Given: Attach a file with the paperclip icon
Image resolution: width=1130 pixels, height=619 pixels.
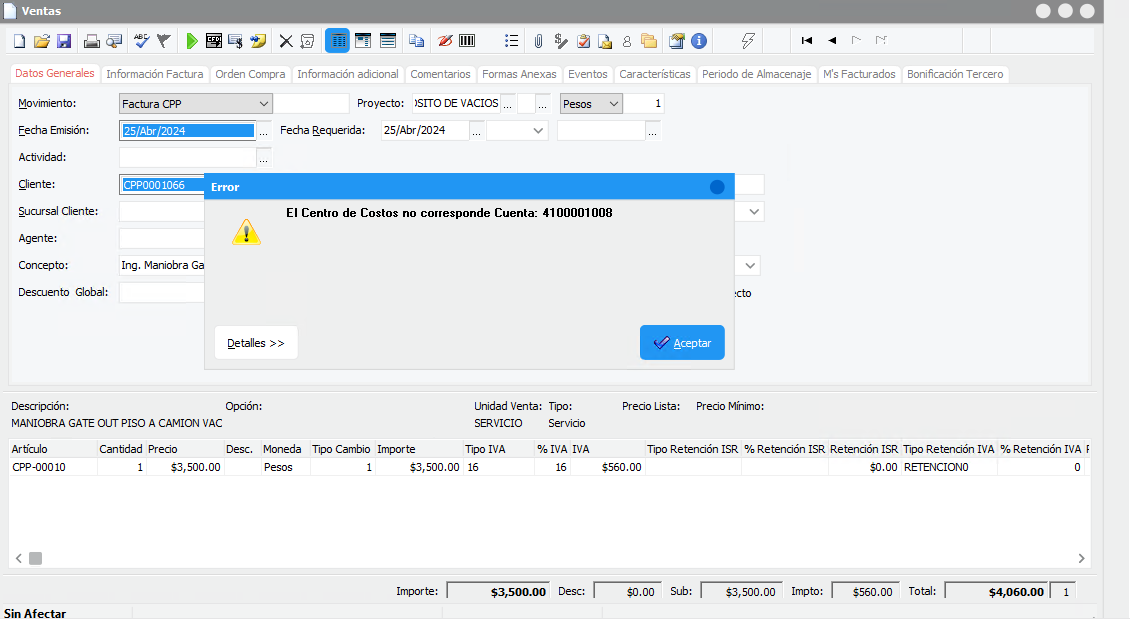Looking at the screenshot, I should pyautogui.click(x=538, y=40).
